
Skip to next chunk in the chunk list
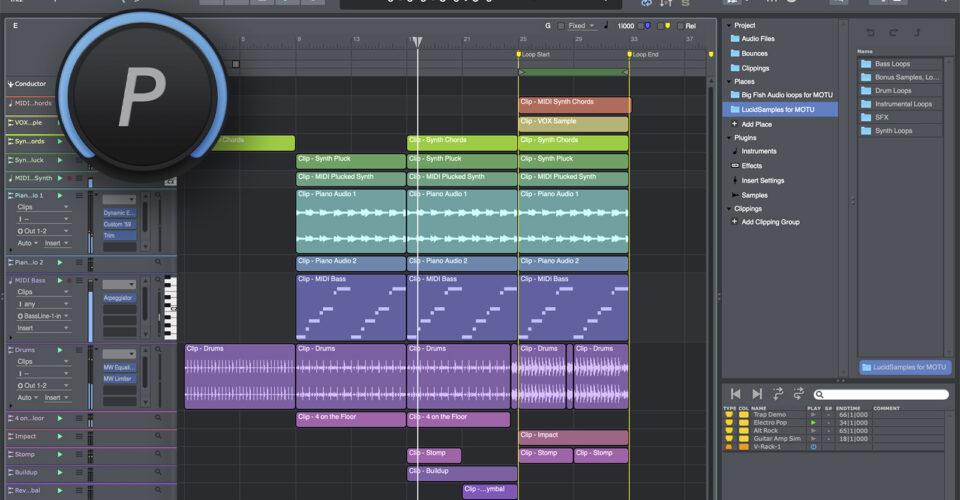tap(757, 394)
